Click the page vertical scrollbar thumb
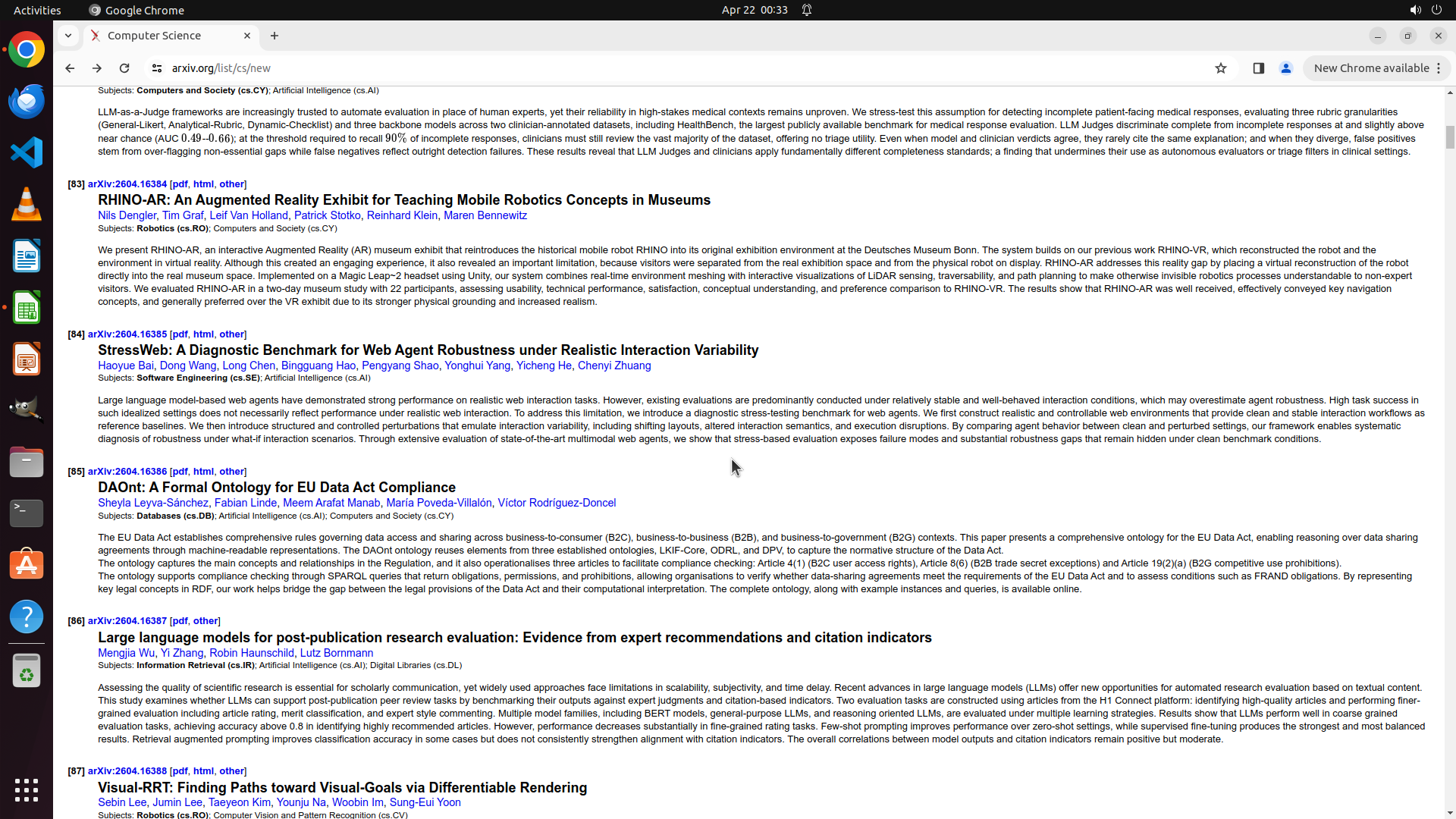Viewport: 1456px width, 819px height. 1450,137
